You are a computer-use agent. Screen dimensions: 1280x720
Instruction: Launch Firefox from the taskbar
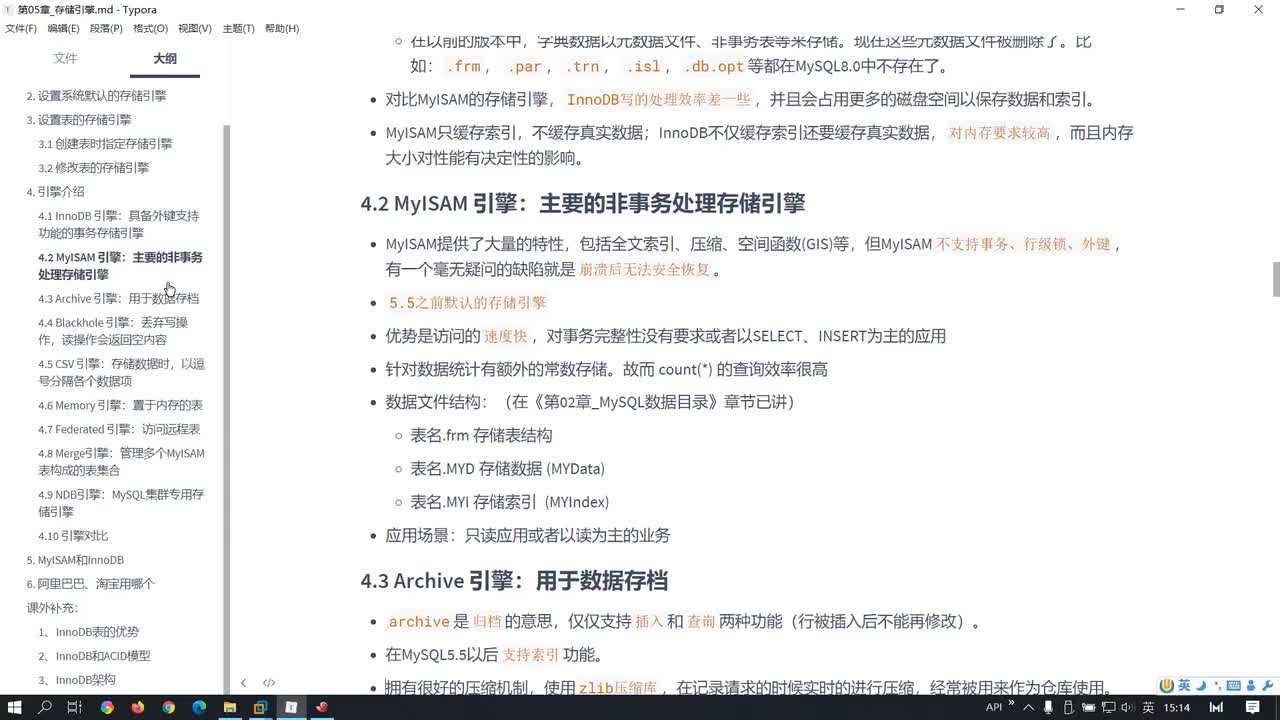point(137,707)
